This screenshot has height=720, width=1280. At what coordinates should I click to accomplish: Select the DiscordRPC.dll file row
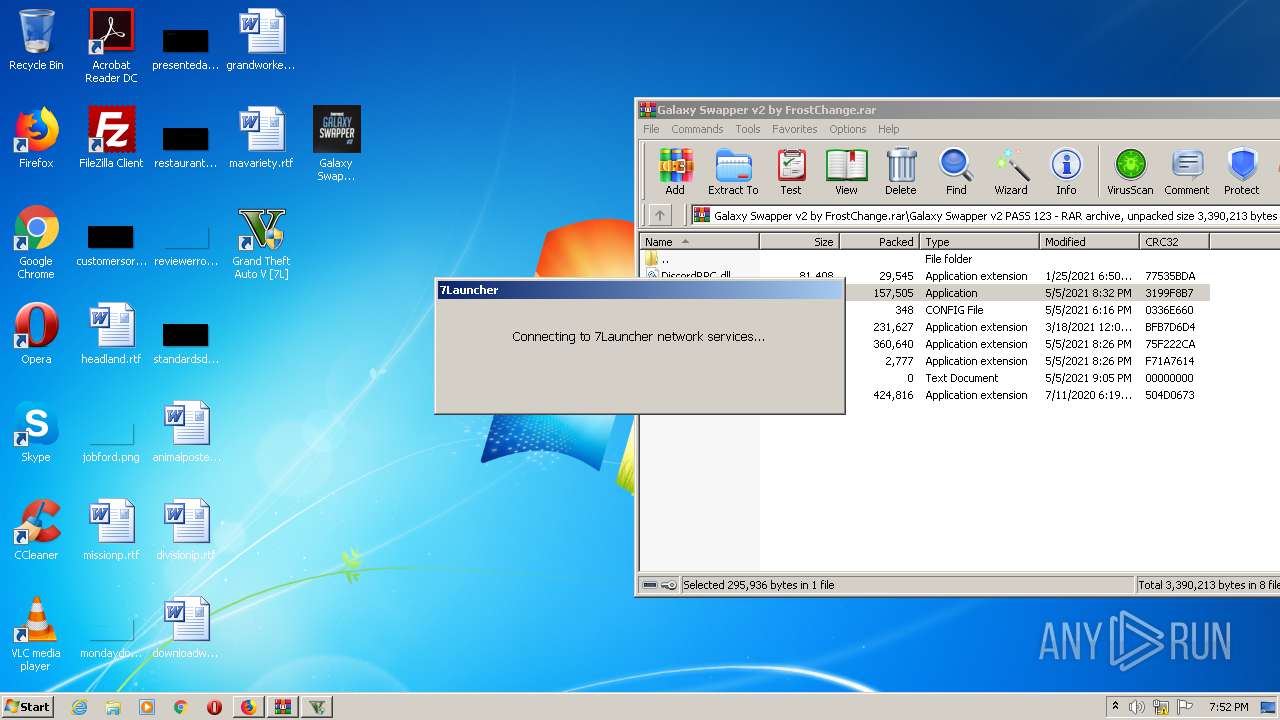coord(925,276)
